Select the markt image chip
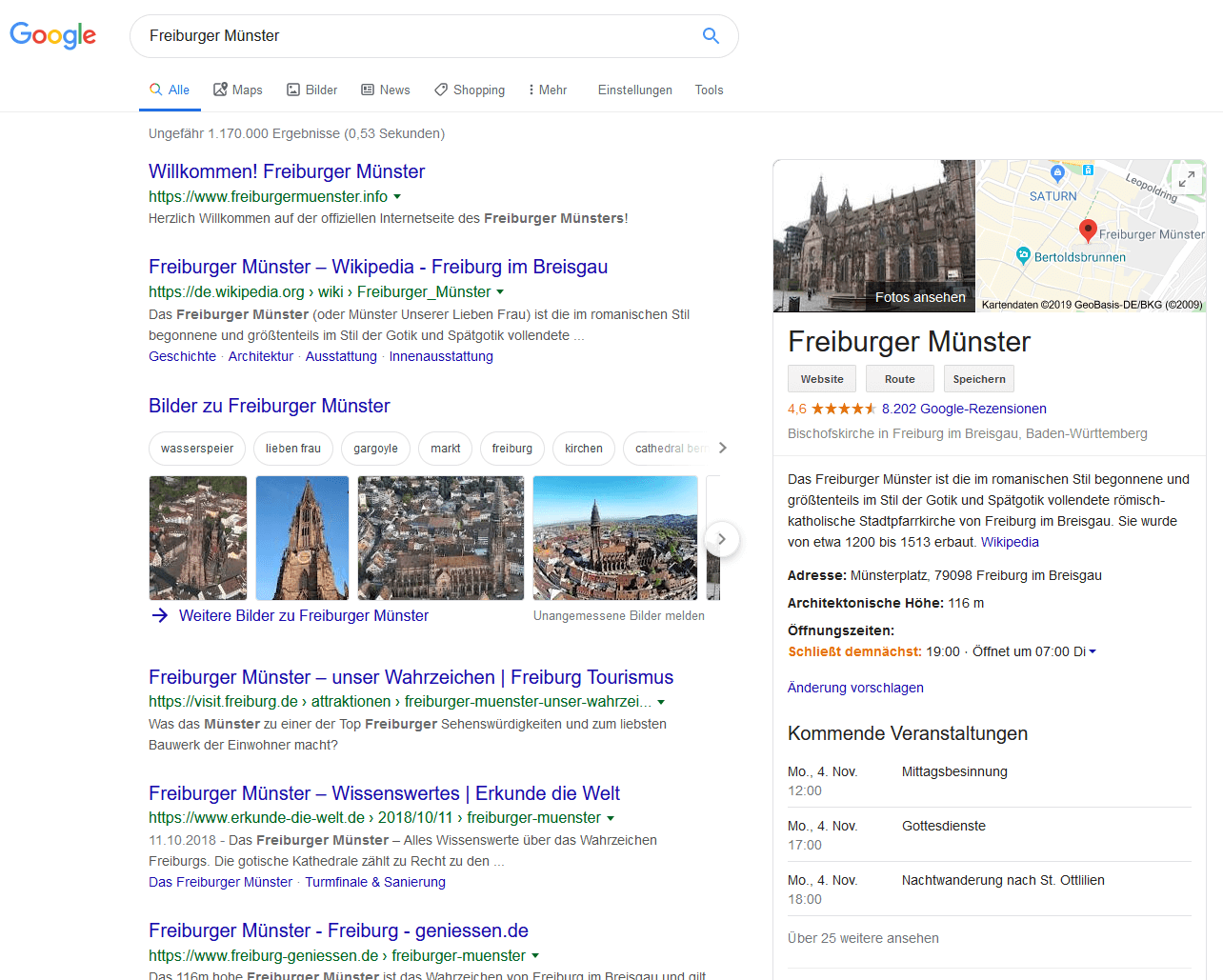This screenshot has height=980, width=1223. tap(445, 449)
